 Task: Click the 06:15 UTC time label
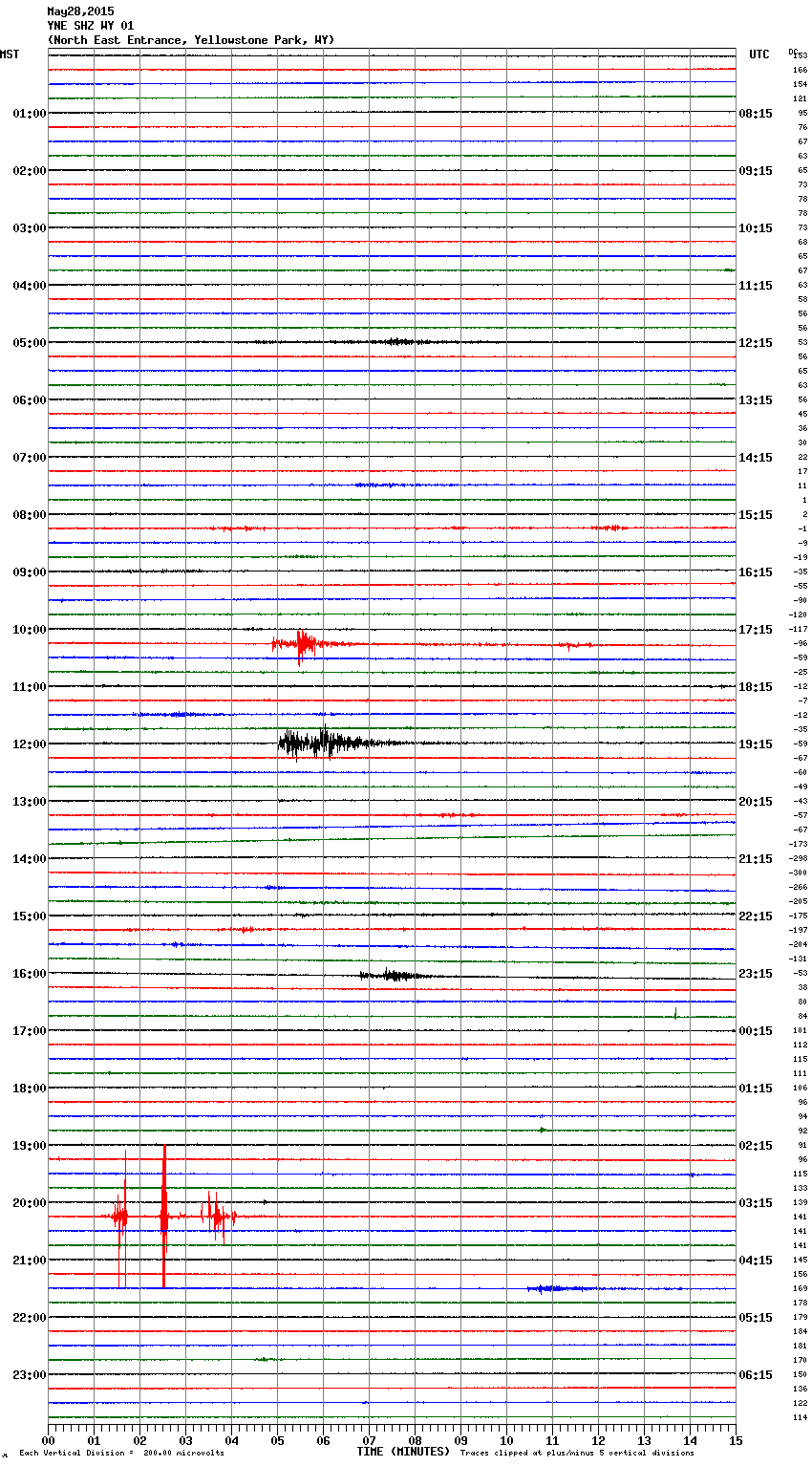pyautogui.click(x=756, y=1375)
